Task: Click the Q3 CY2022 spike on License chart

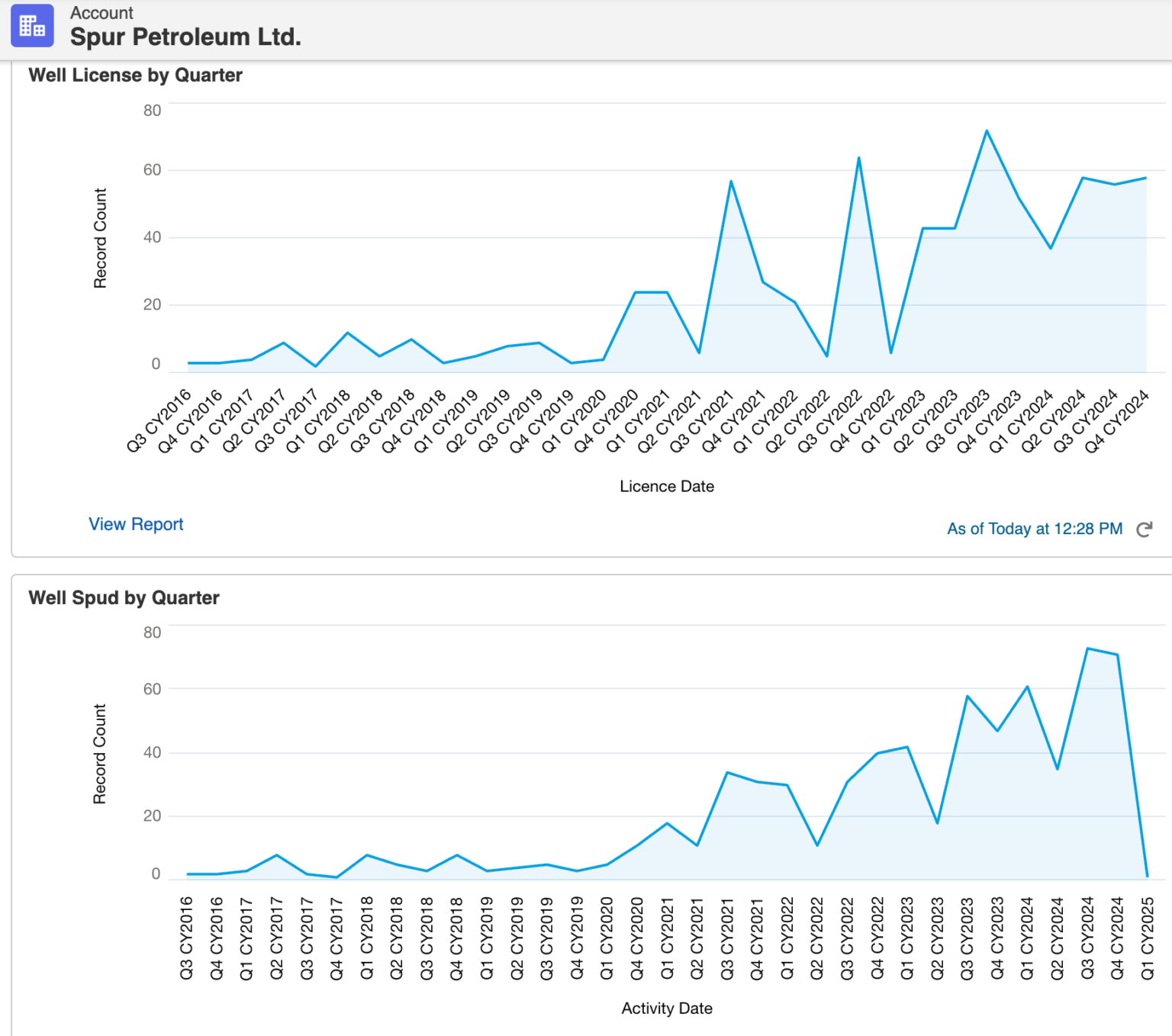Action: tap(859, 157)
